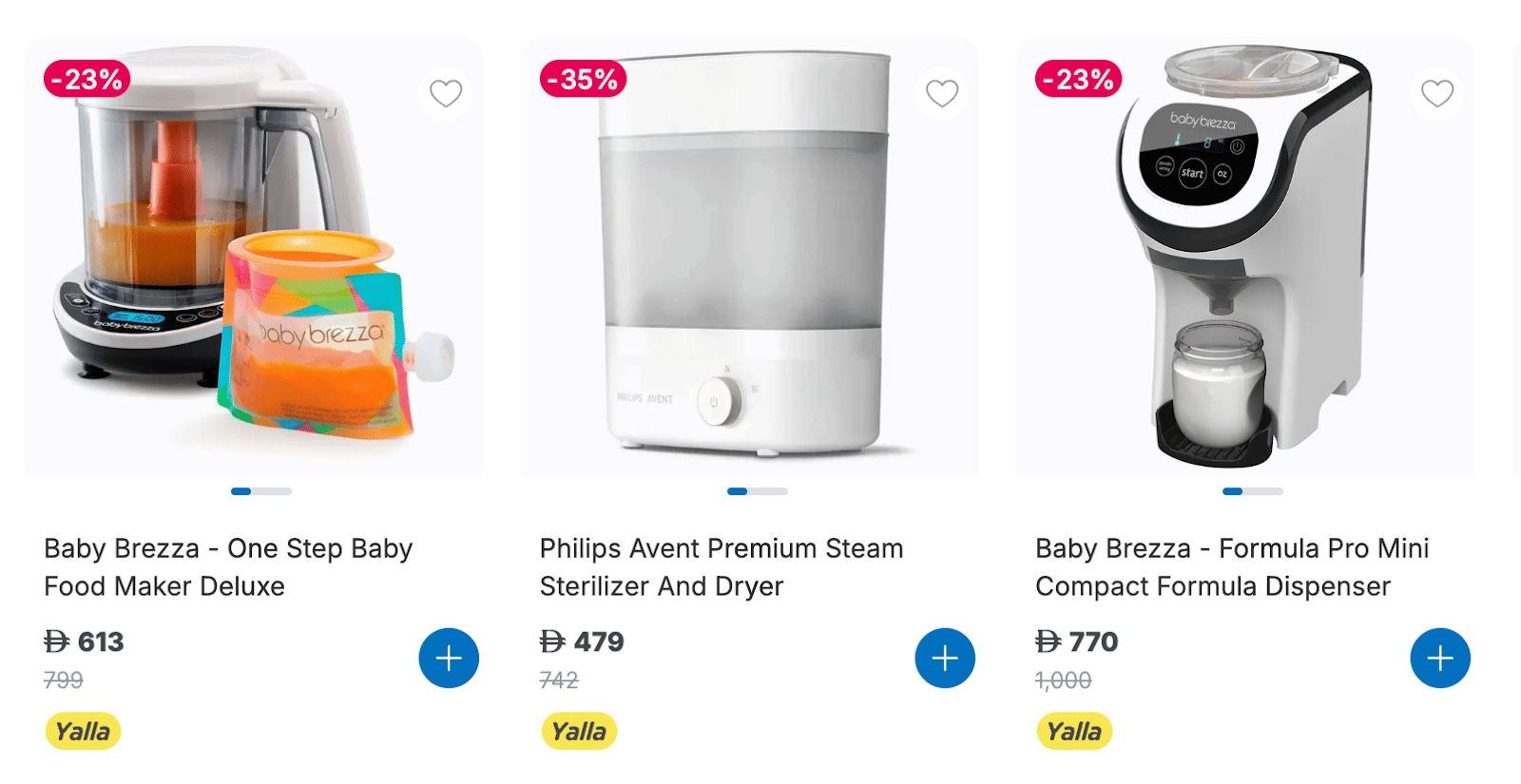Viewport: 1521px width, 784px height.
Task: Add Formula Pro Mini to cart
Action: pos(1439,658)
